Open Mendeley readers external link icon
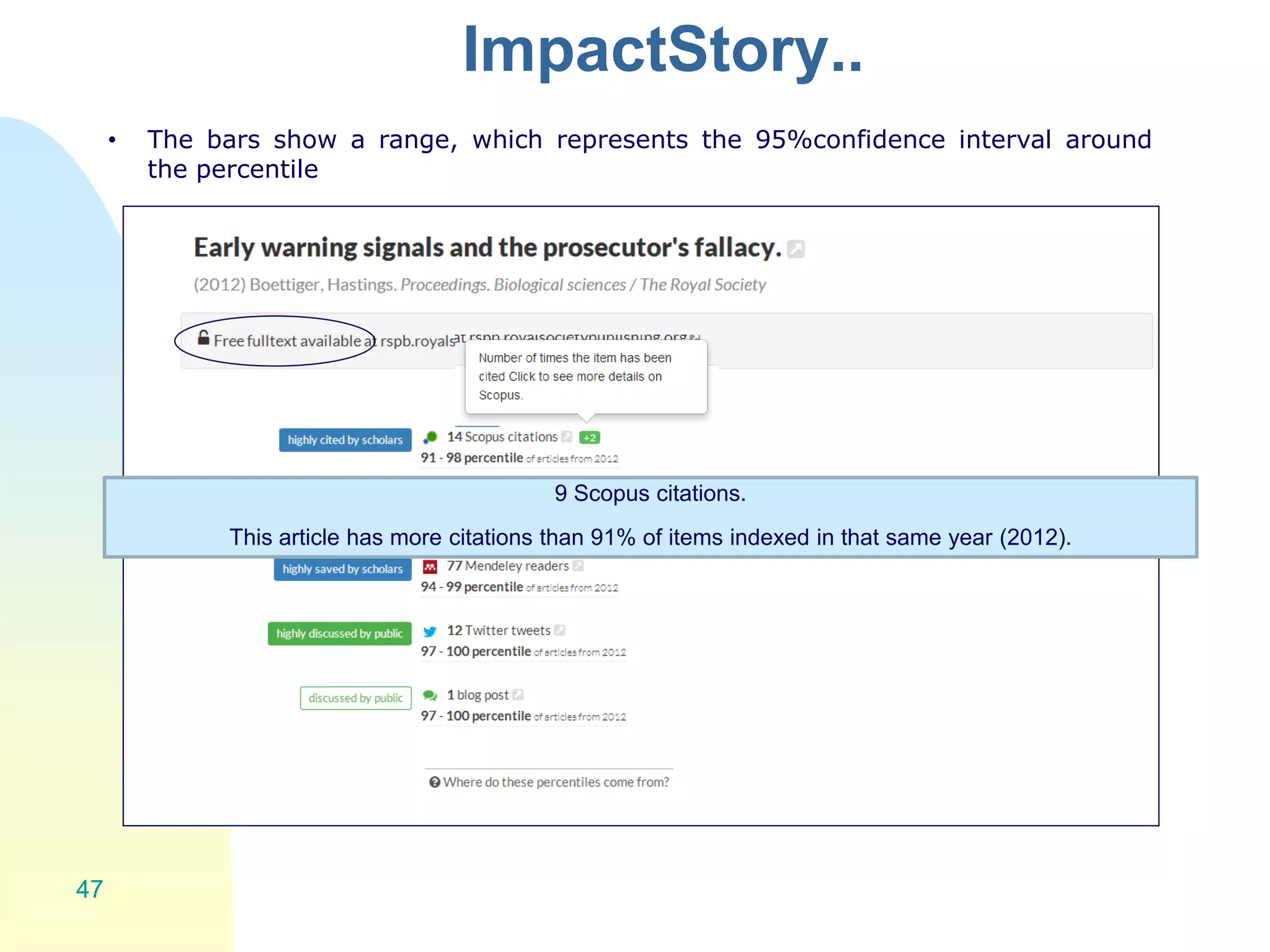1270x952 pixels. click(578, 566)
